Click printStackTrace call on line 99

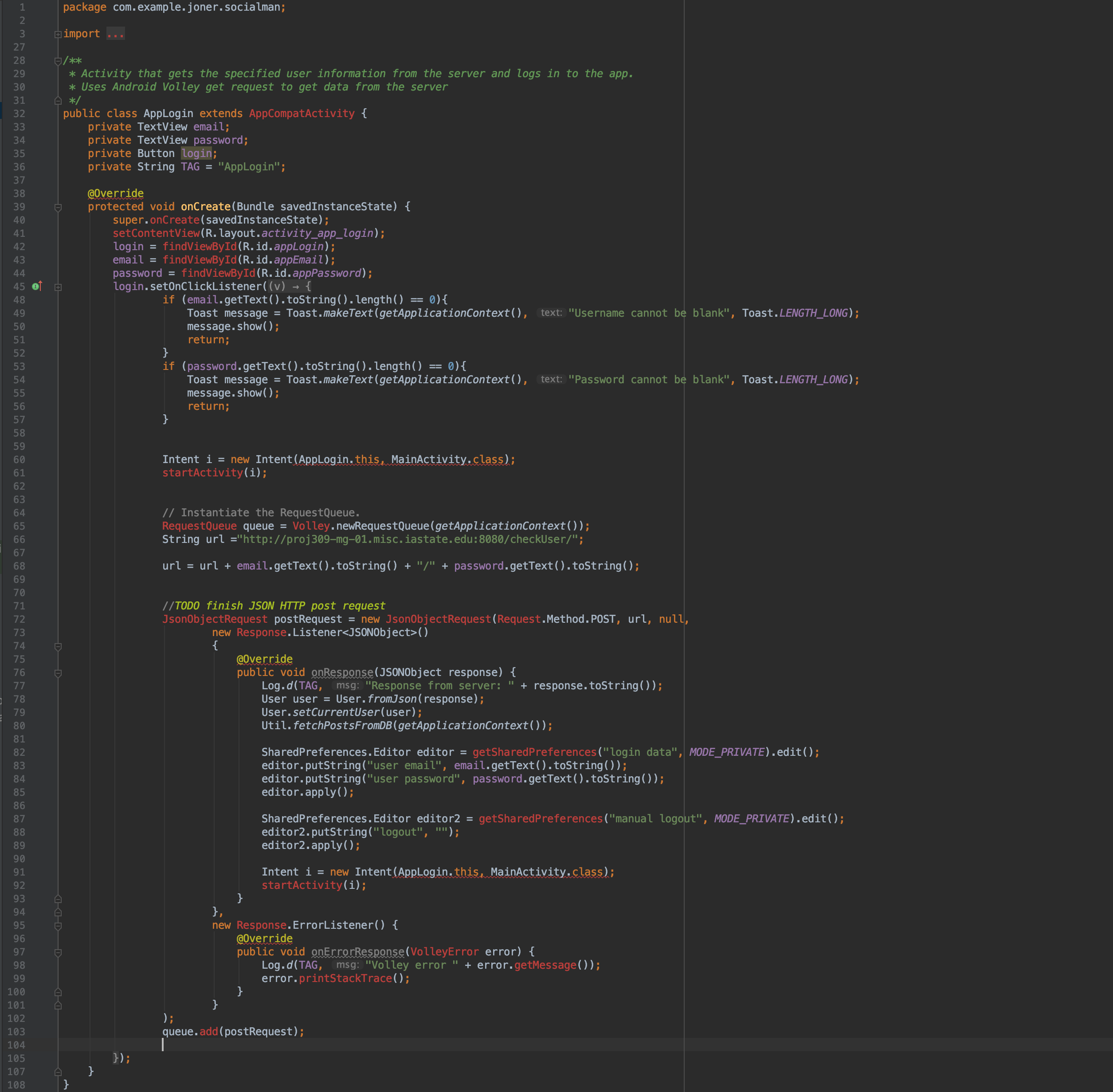[345, 978]
